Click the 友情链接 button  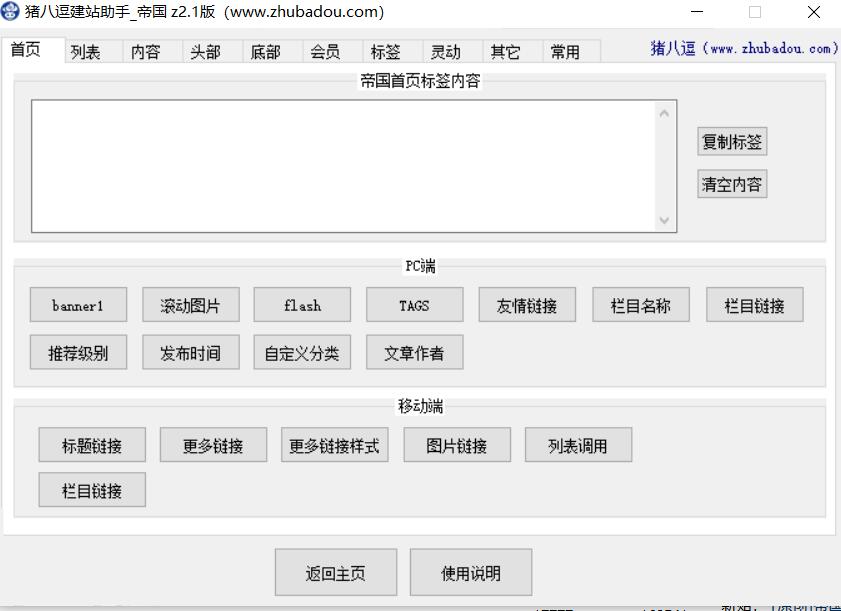click(x=527, y=306)
